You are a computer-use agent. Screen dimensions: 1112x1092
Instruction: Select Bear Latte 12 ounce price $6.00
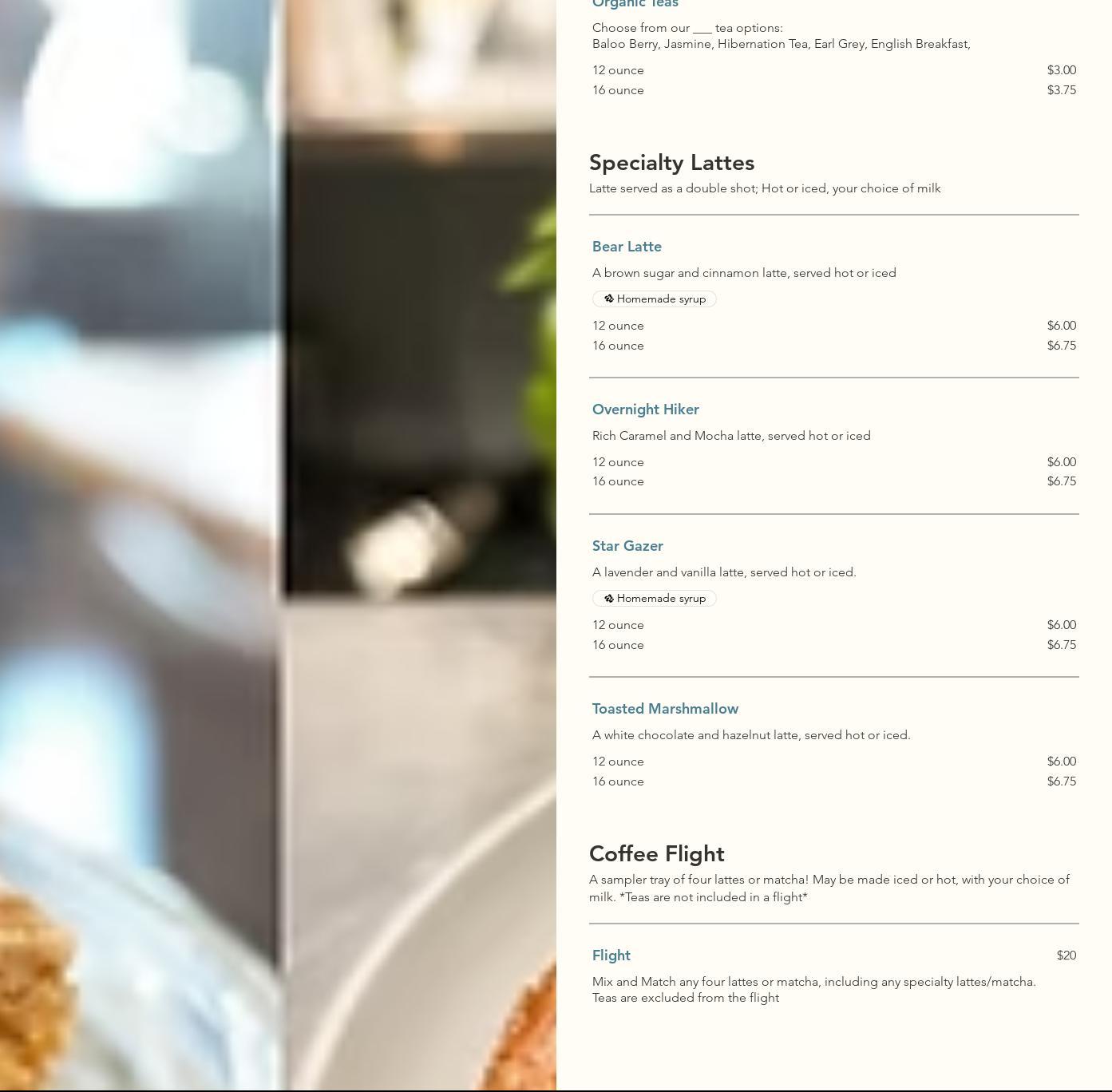(1062, 326)
